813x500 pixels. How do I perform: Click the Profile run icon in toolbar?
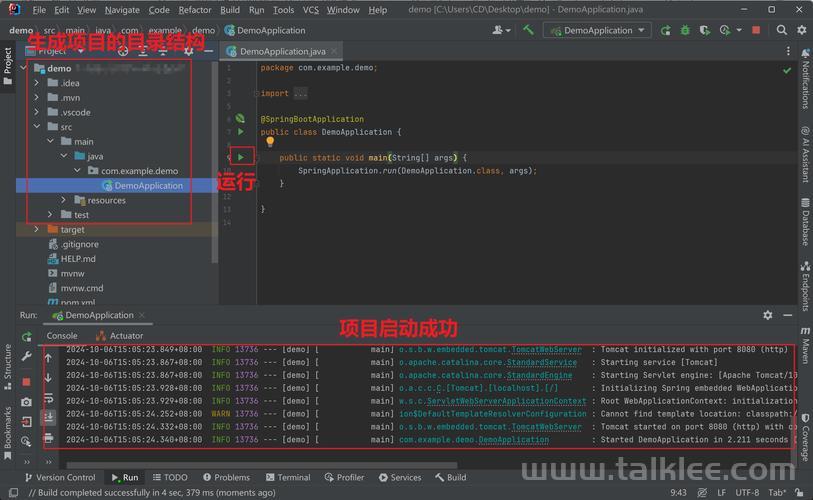(x=724, y=31)
